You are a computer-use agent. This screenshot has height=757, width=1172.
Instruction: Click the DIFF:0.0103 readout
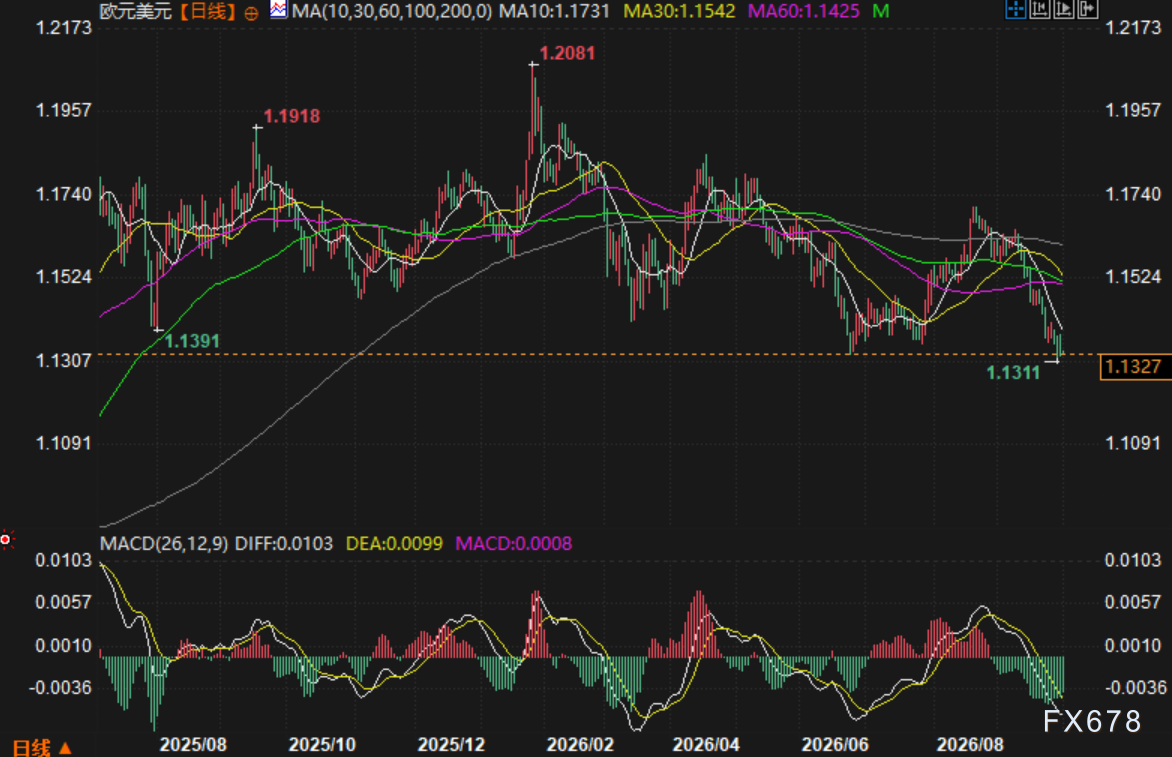tap(284, 543)
